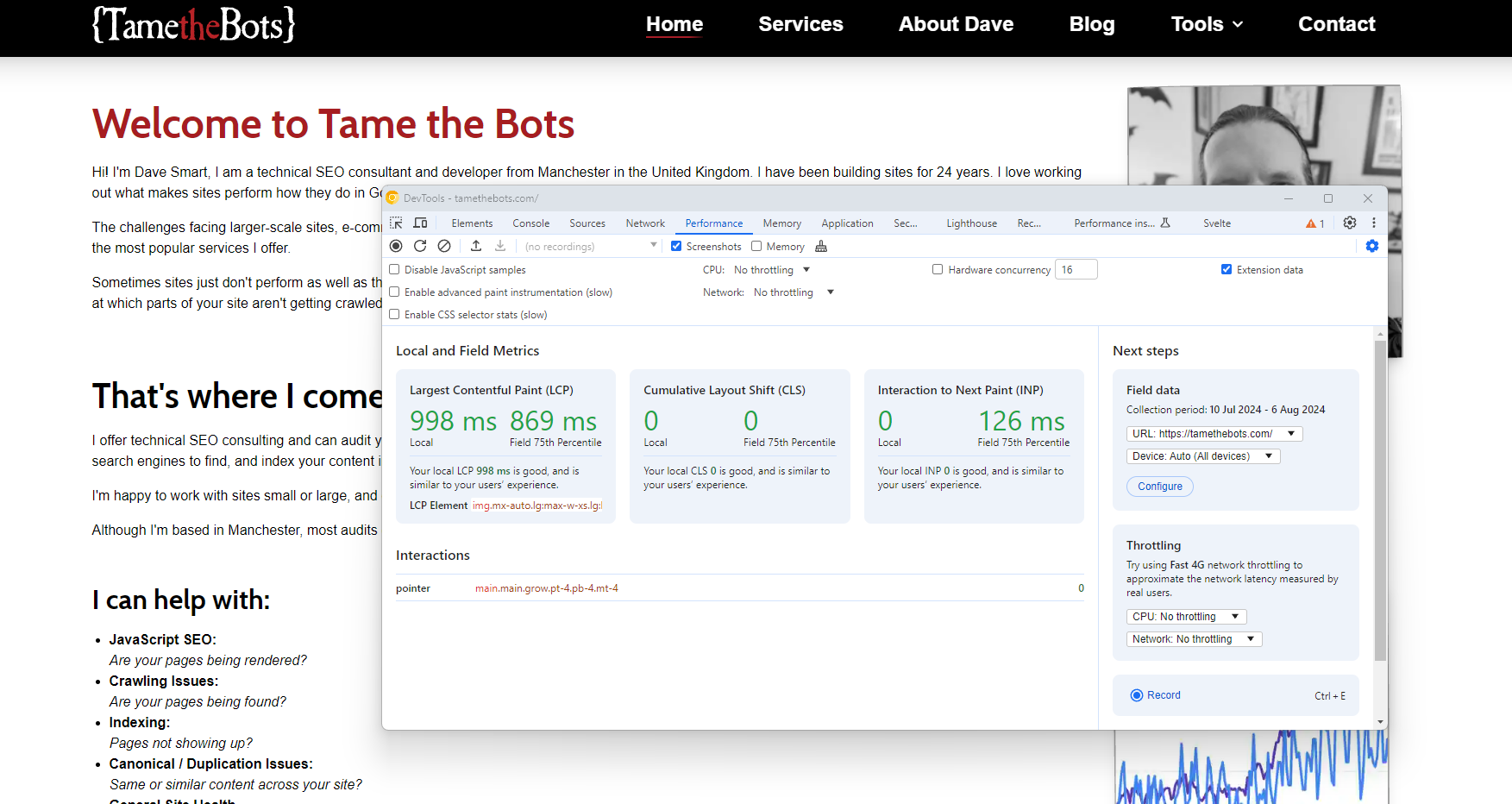Image resolution: width=1512 pixels, height=804 pixels.
Task: Toggle the device toolbar icon
Action: tap(421, 223)
